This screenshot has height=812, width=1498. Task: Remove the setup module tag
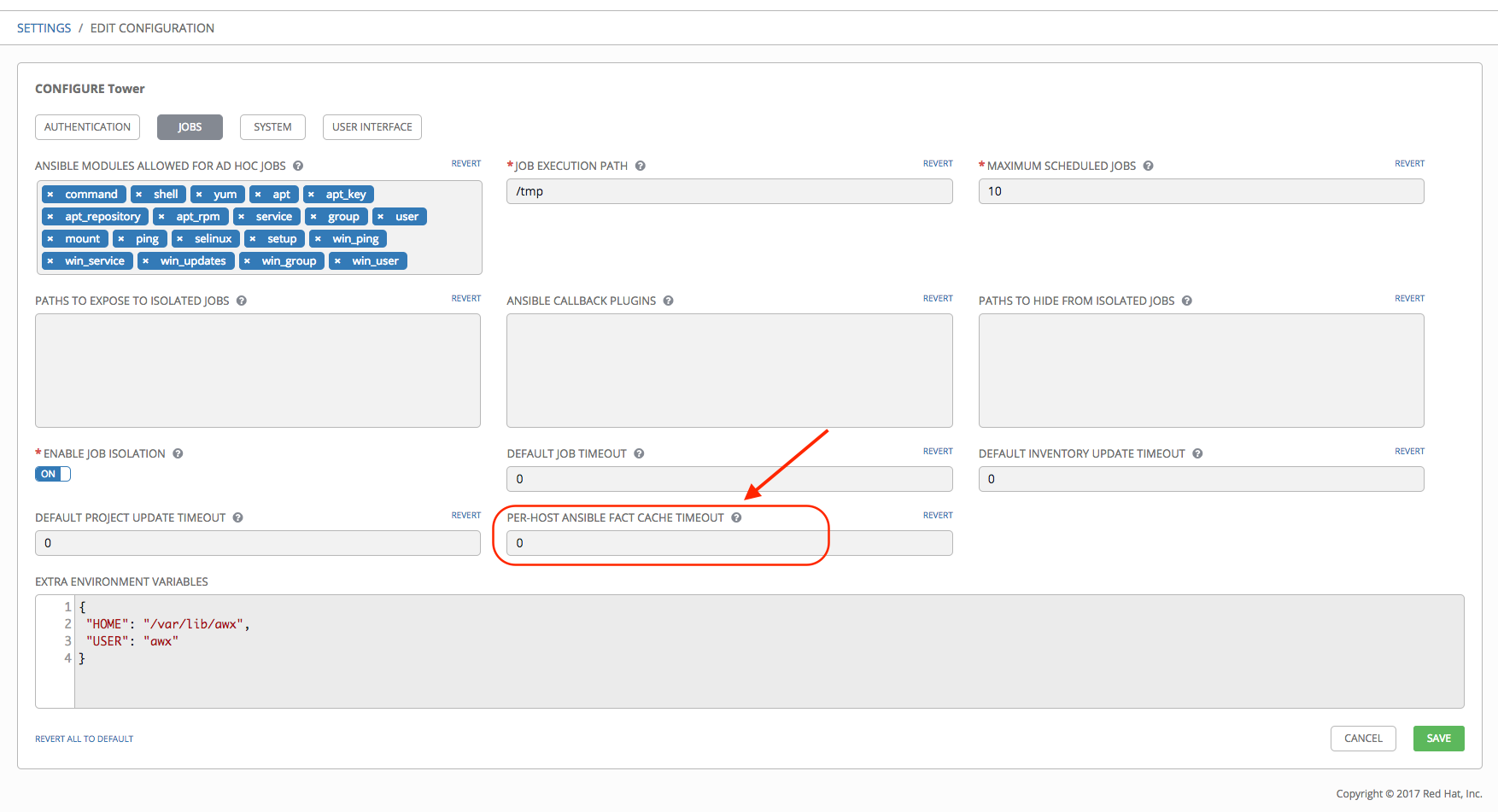tap(253, 239)
